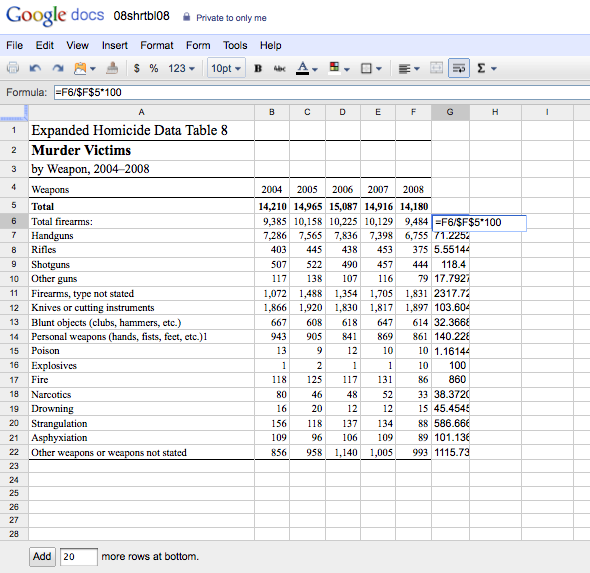This screenshot has width=590, height=573.
Task: Open the View menu
Action: click(x=78, y=46)
